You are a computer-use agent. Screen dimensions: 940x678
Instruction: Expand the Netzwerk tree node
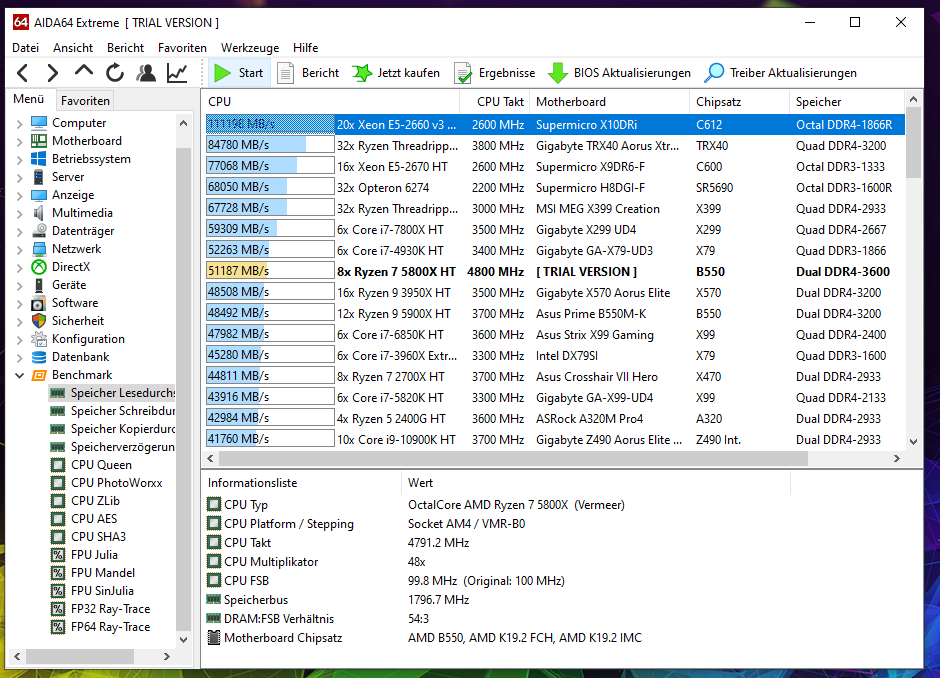(19, 249)
